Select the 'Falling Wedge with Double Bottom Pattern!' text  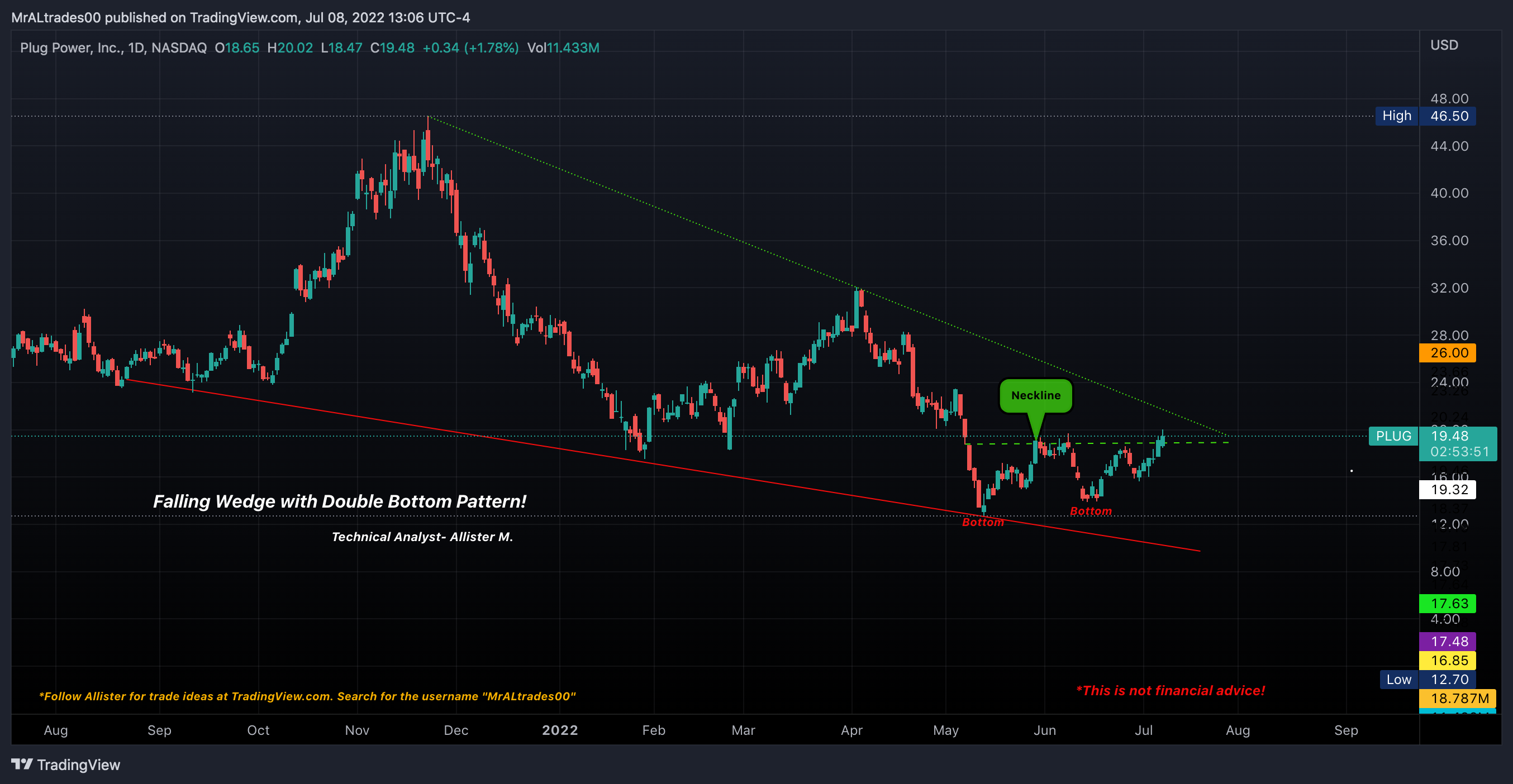[x=340, y=502]
